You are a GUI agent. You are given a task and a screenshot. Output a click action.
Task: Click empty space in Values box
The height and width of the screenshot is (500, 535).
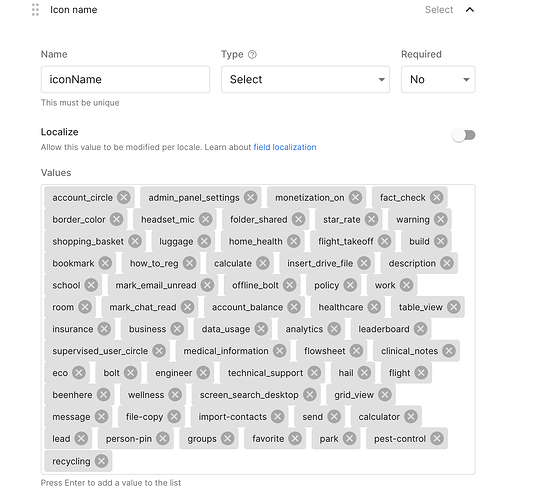pos(290,461)
